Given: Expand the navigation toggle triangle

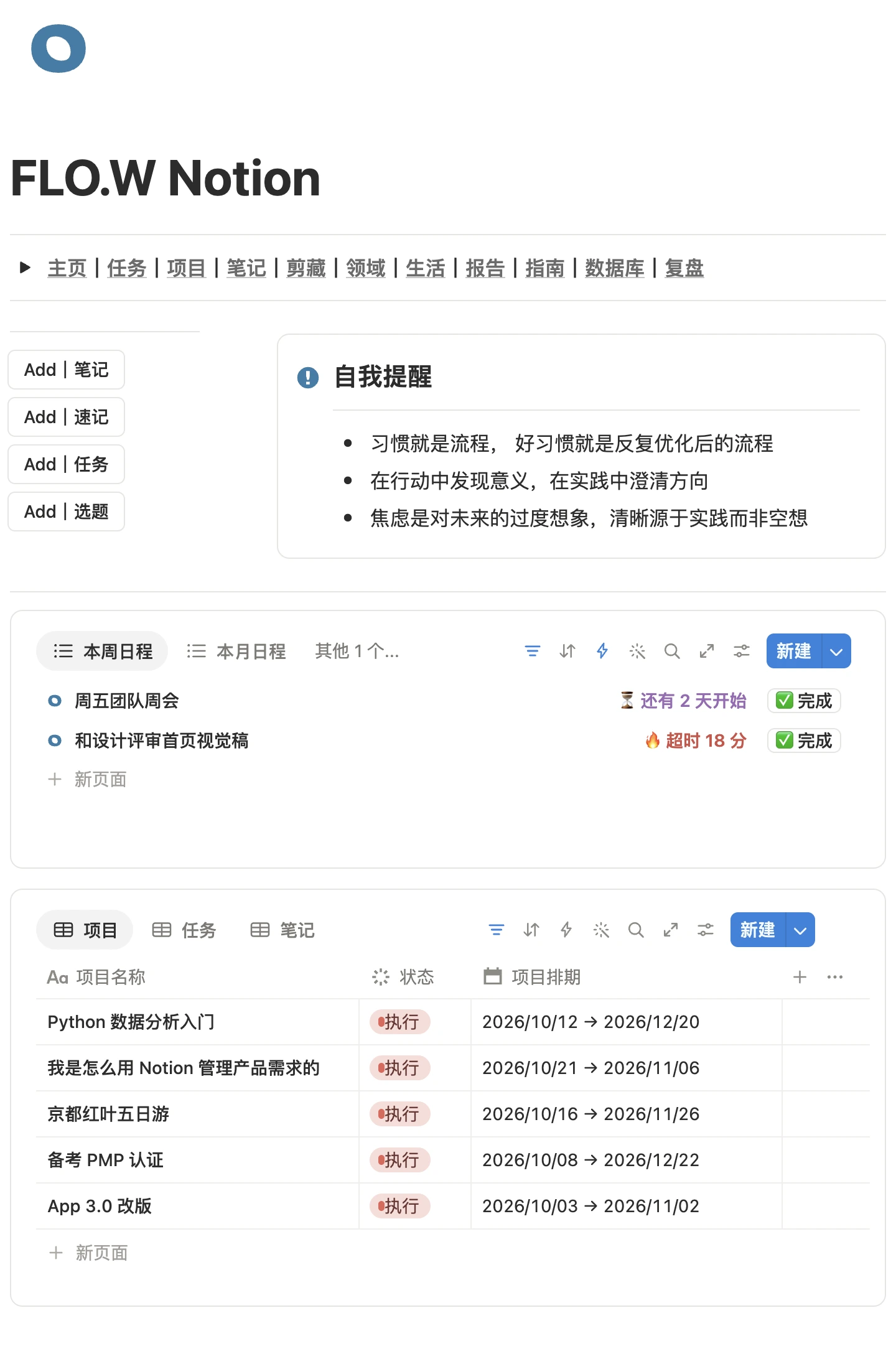Looking at the screenshot, I should 26,268.
